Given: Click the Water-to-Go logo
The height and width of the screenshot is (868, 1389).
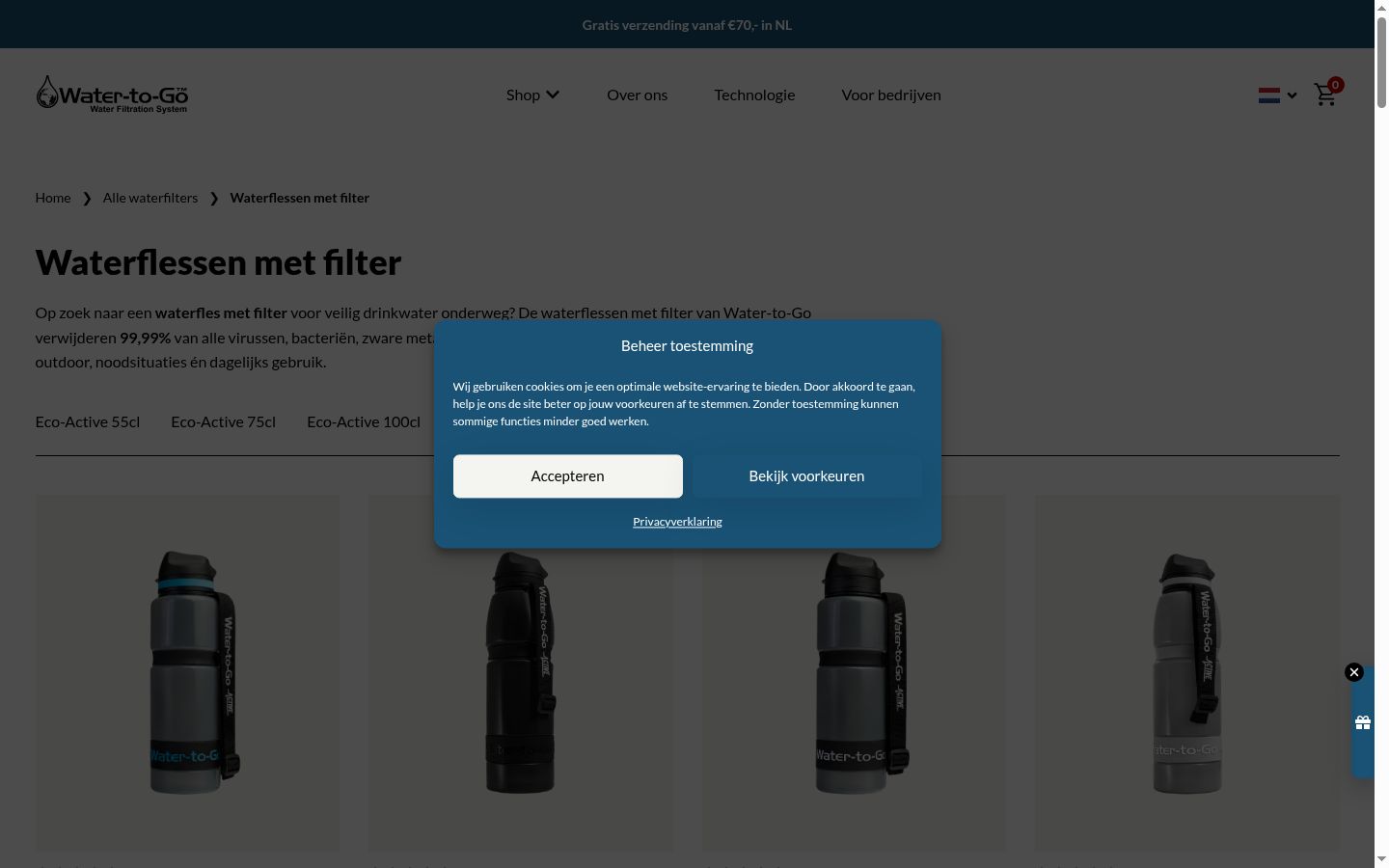Looking at the screenshot, I should tap(112, 95).
